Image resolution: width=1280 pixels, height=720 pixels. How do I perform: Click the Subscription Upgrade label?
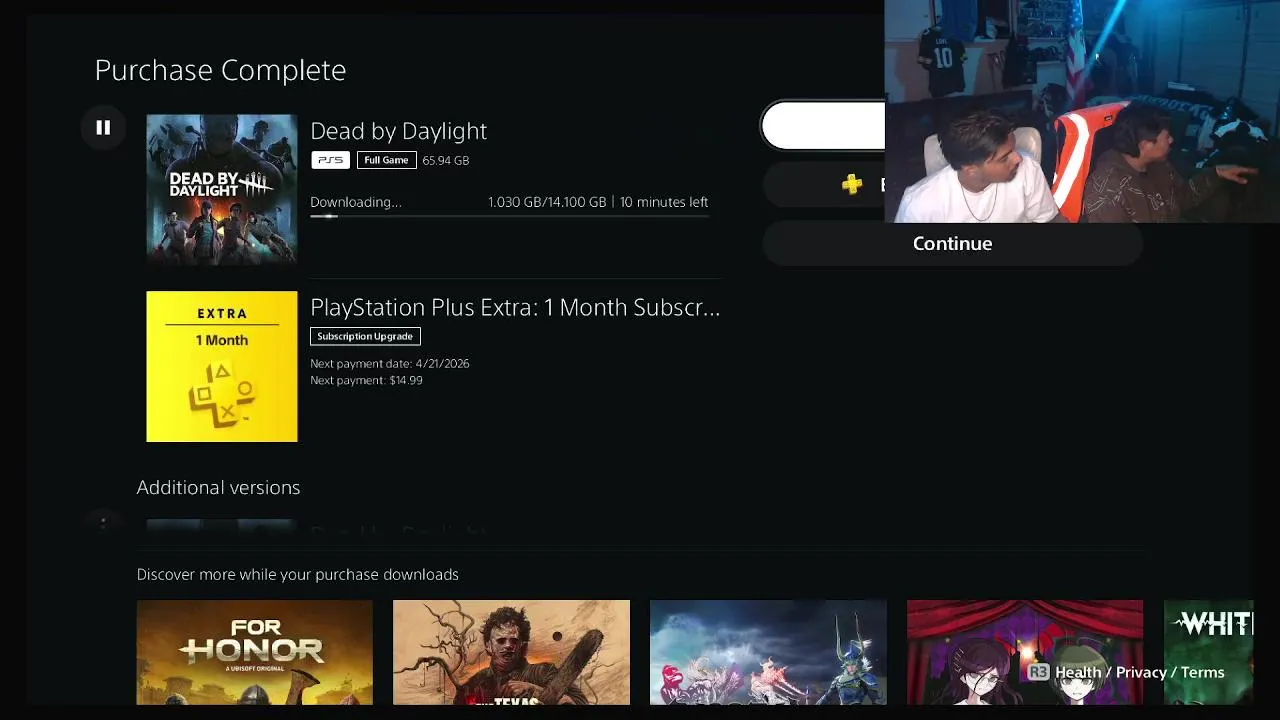365,336
